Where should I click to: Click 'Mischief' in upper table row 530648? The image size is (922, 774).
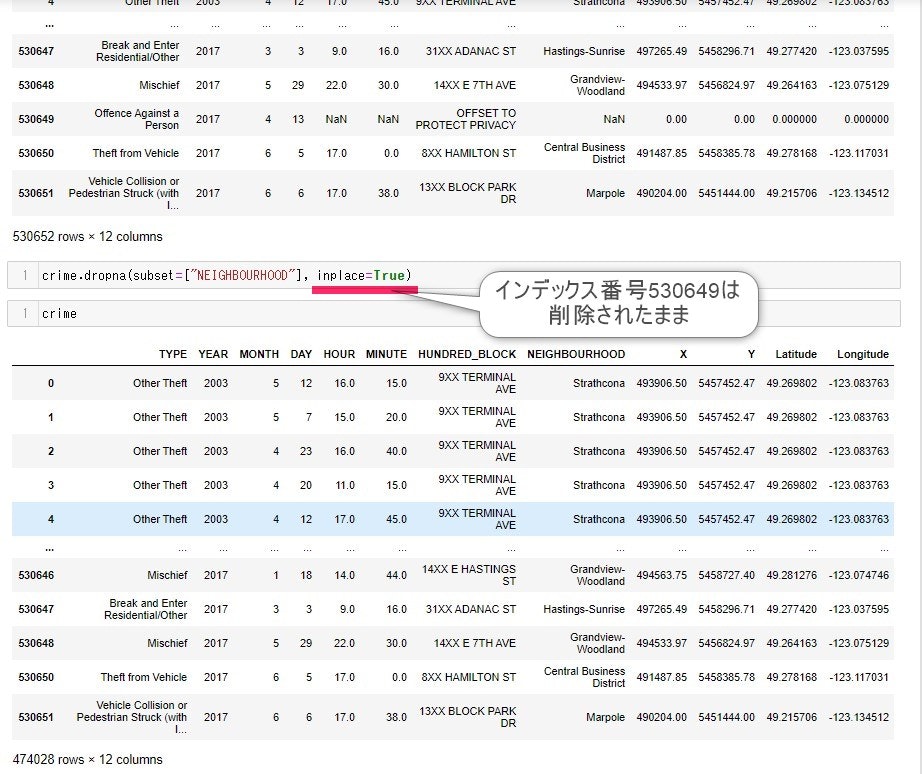[x=159, y=85]
